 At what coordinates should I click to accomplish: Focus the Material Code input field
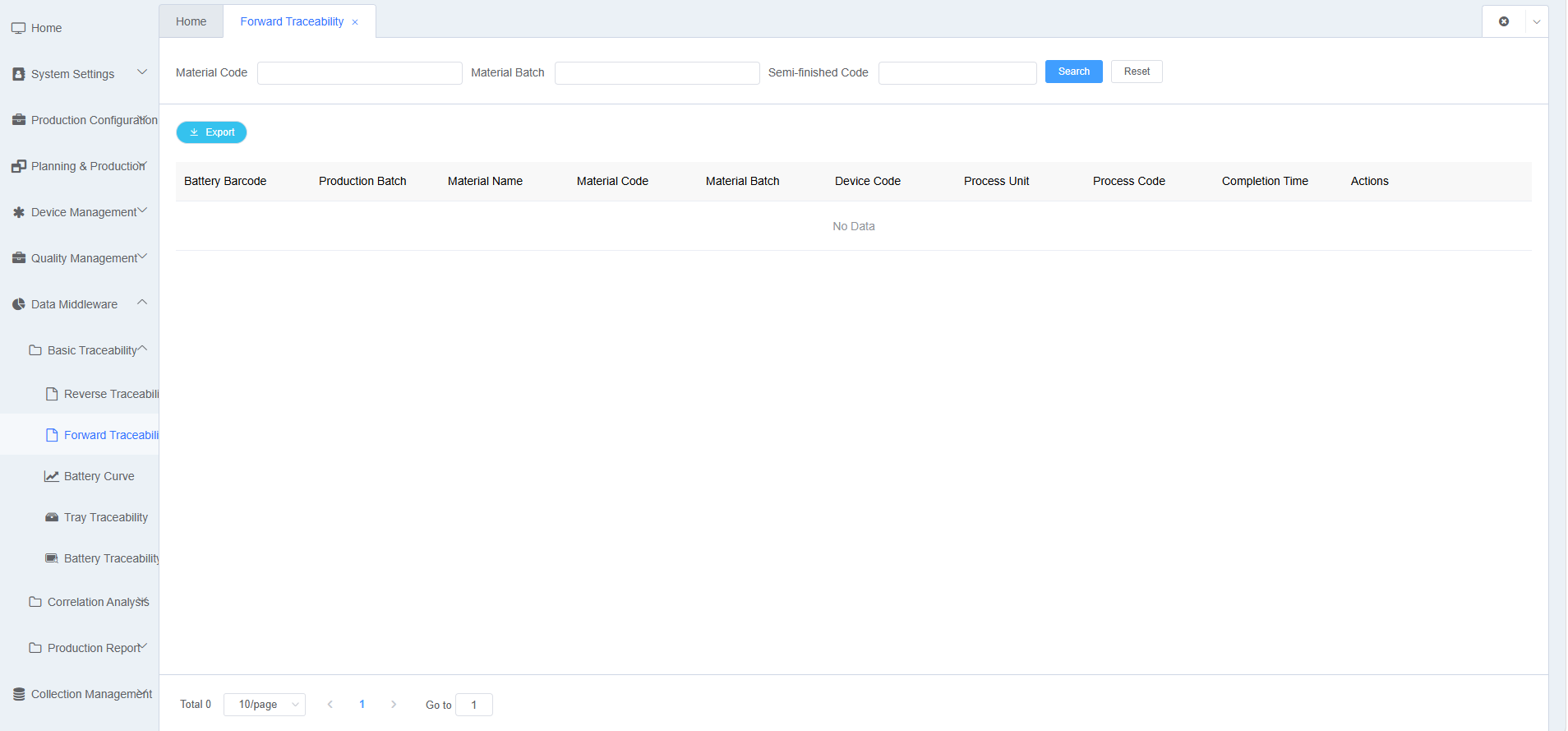click(x=360, y=73)
